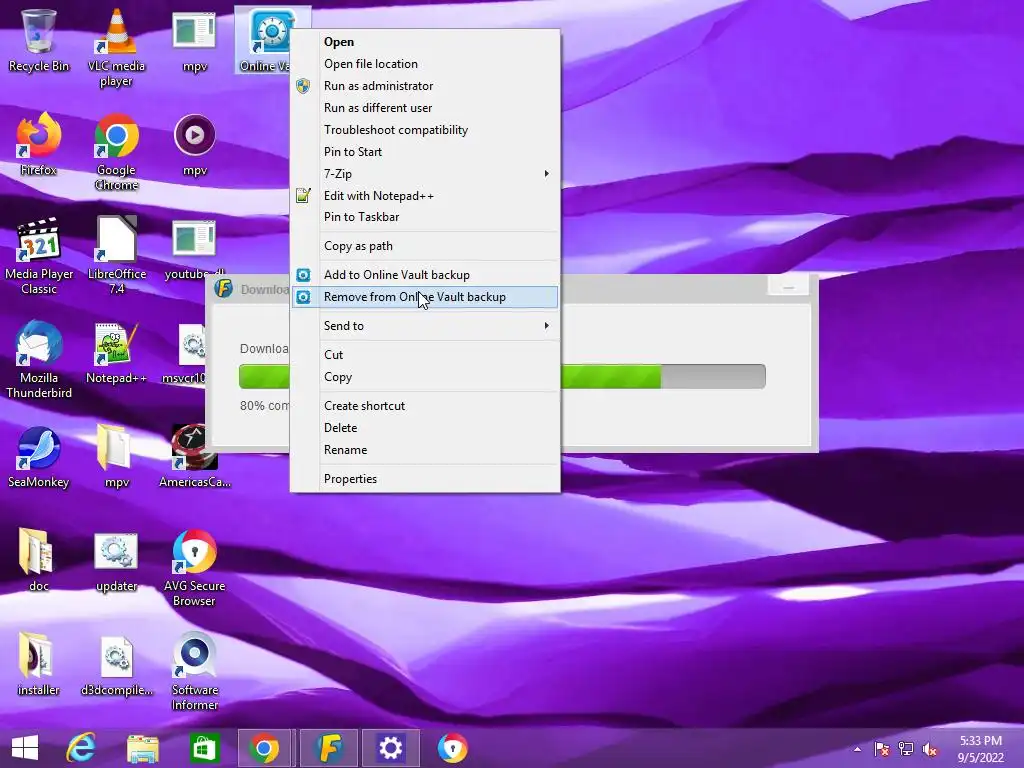Choose Troubleshoot compatibility
Screen dimensions: 1024x768
424,130
